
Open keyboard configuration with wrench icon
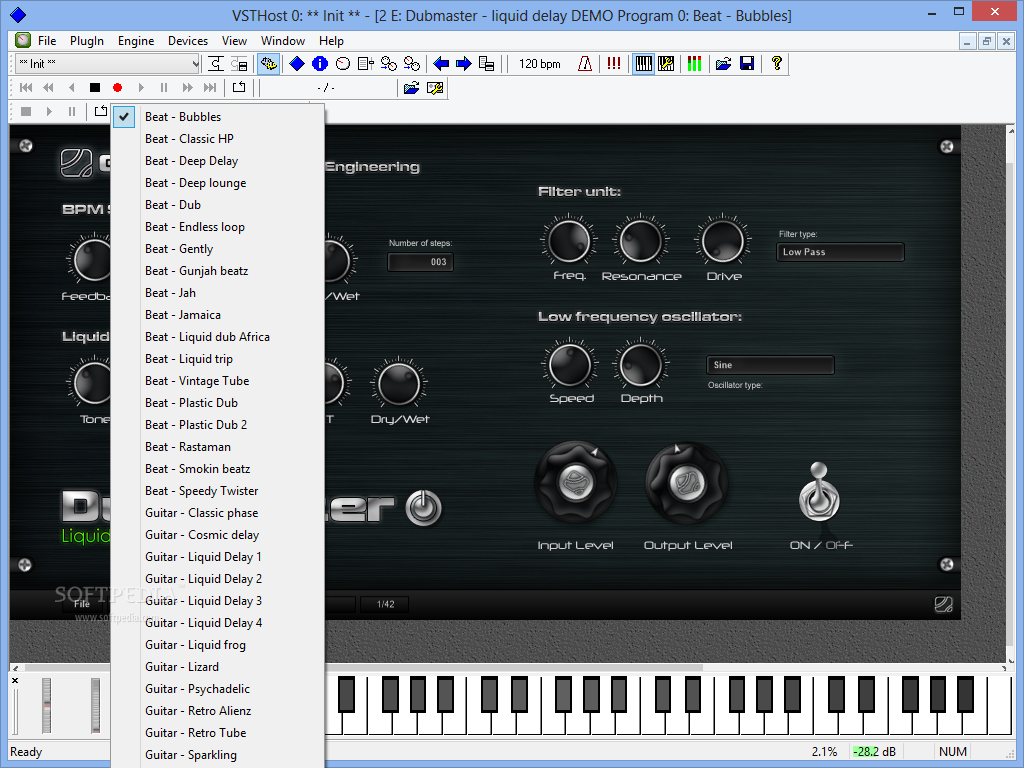(x=666, y=63)
